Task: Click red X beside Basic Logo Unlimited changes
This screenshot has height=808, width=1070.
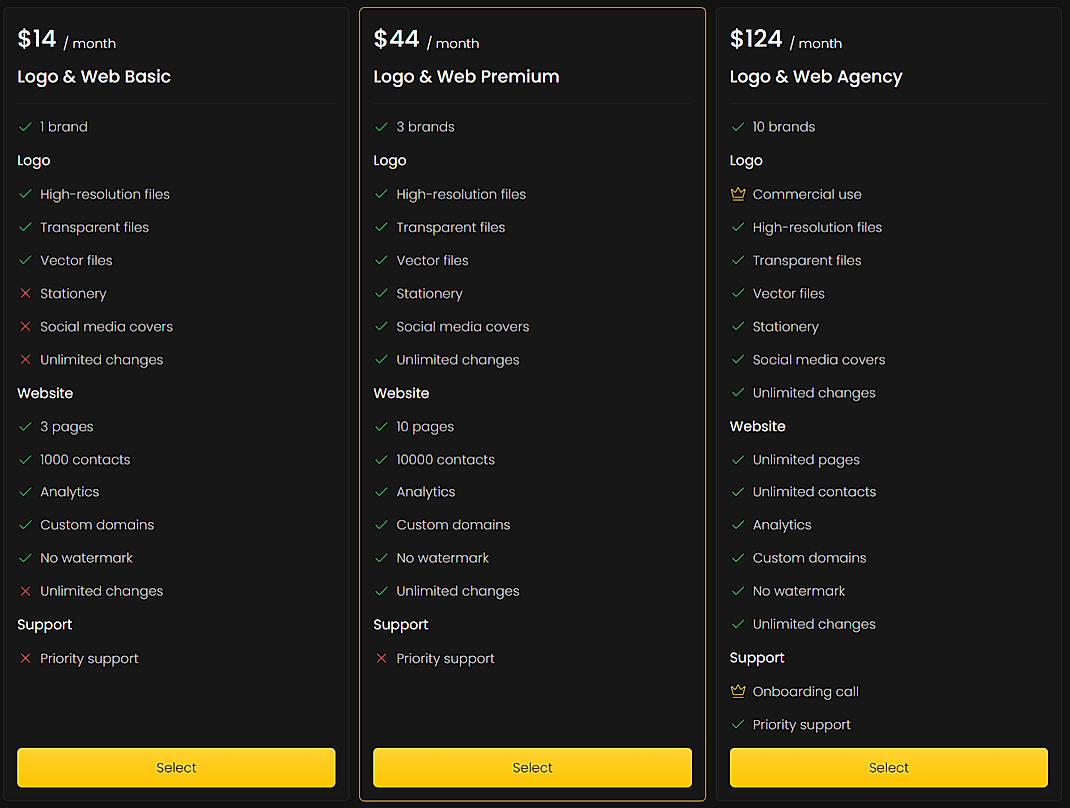Action: [25, 360]
